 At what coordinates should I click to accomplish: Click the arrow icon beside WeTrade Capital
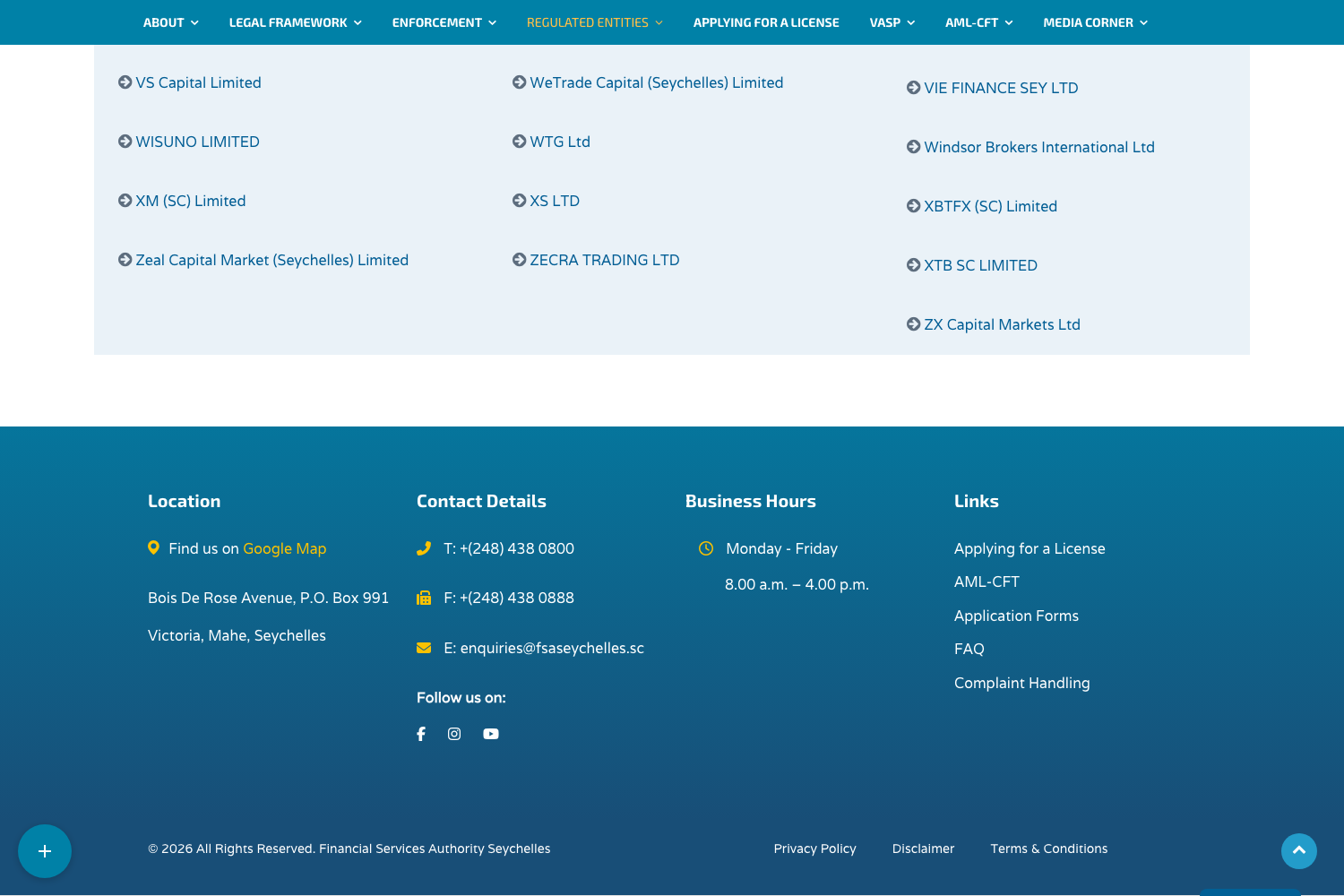coord(520,82)
